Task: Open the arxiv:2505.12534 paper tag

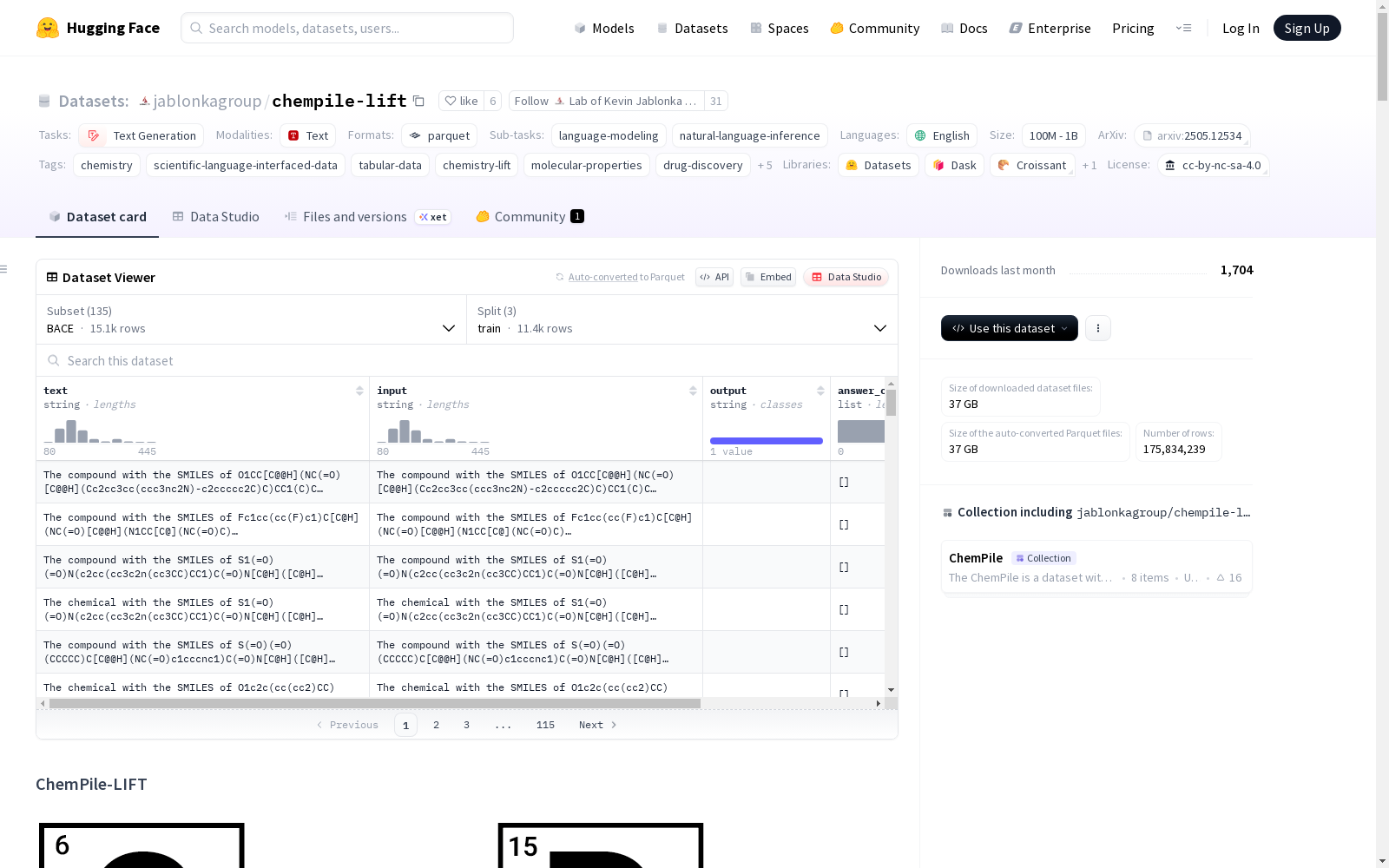Action: coord(1191,135)
